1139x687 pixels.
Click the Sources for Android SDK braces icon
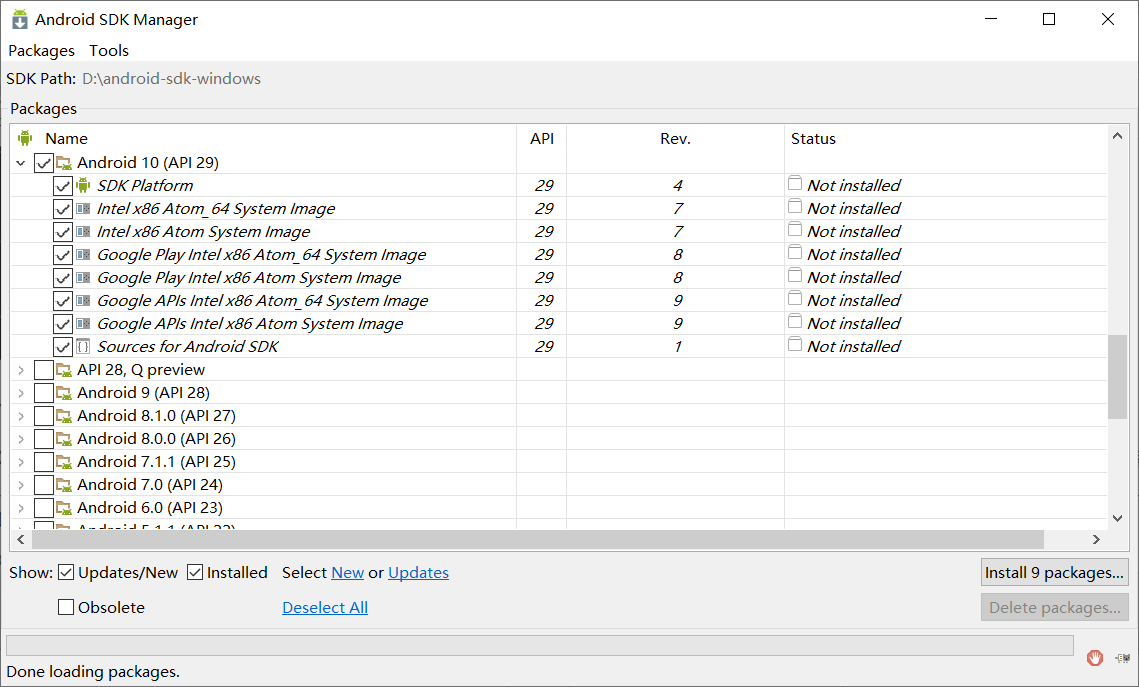pyautogui.click(x=84, y=346)
